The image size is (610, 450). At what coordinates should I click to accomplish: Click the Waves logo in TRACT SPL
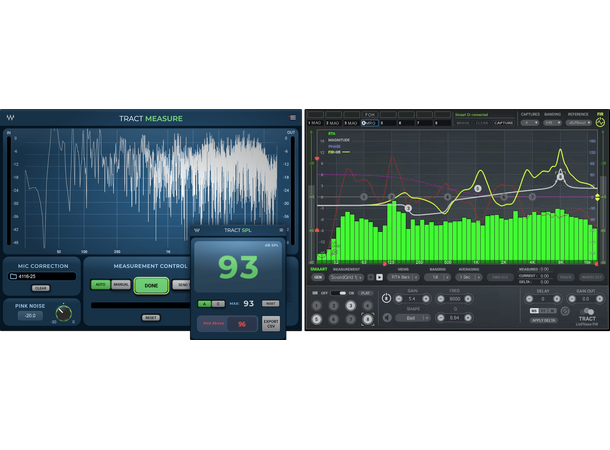click(197, 230)
